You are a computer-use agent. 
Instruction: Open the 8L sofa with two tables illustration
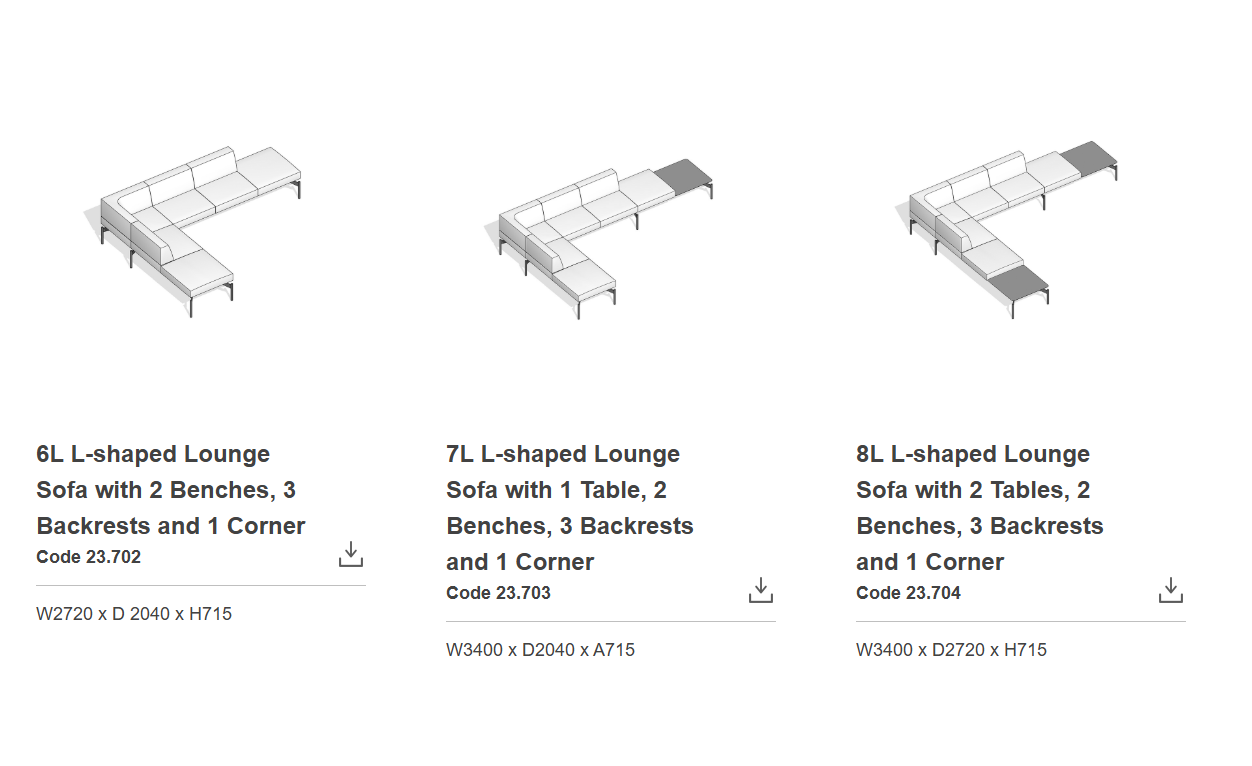[1010, 228]
